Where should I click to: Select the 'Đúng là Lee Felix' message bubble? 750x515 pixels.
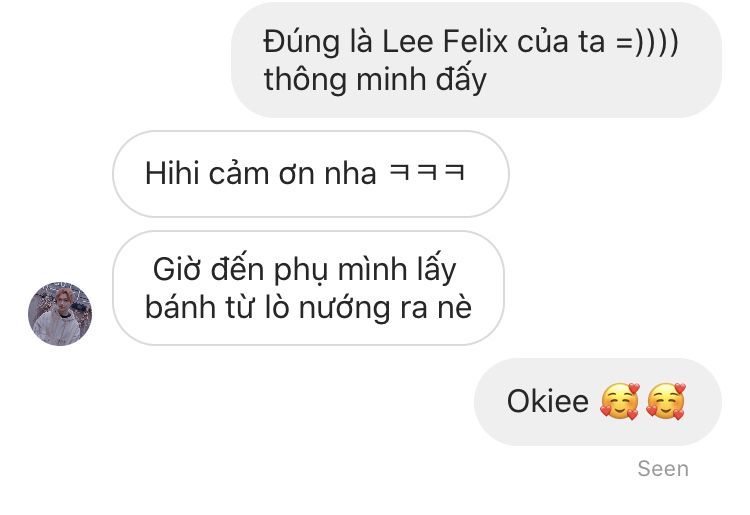pyautogui.click(x=476, y=60)
